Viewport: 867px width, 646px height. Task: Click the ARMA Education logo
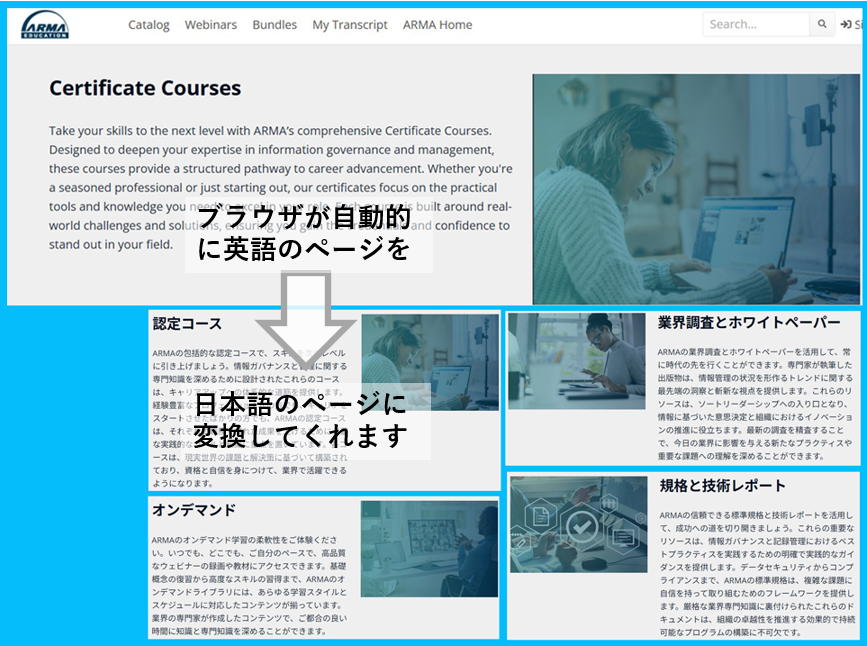coord(45,25)
